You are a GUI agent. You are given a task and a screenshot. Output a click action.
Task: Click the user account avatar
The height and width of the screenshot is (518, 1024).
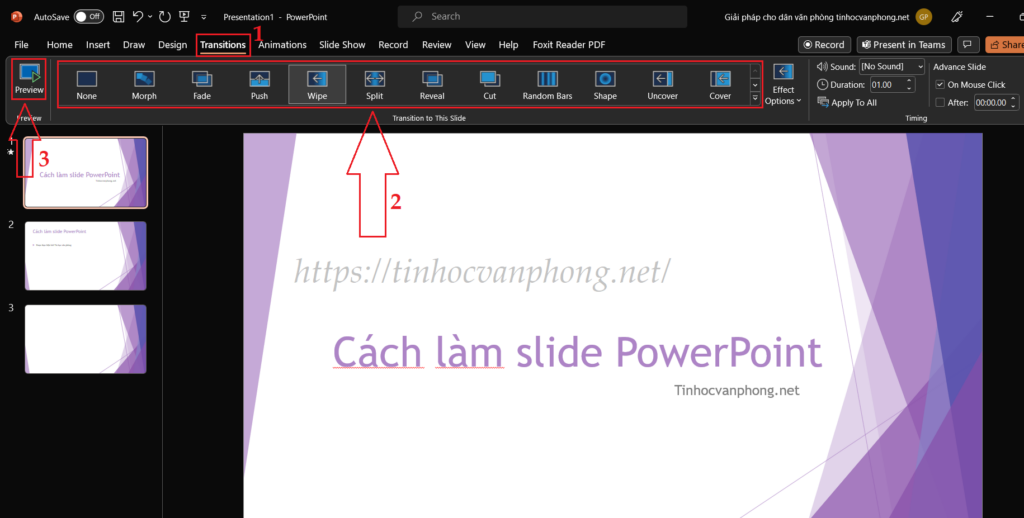pos(923,17)
